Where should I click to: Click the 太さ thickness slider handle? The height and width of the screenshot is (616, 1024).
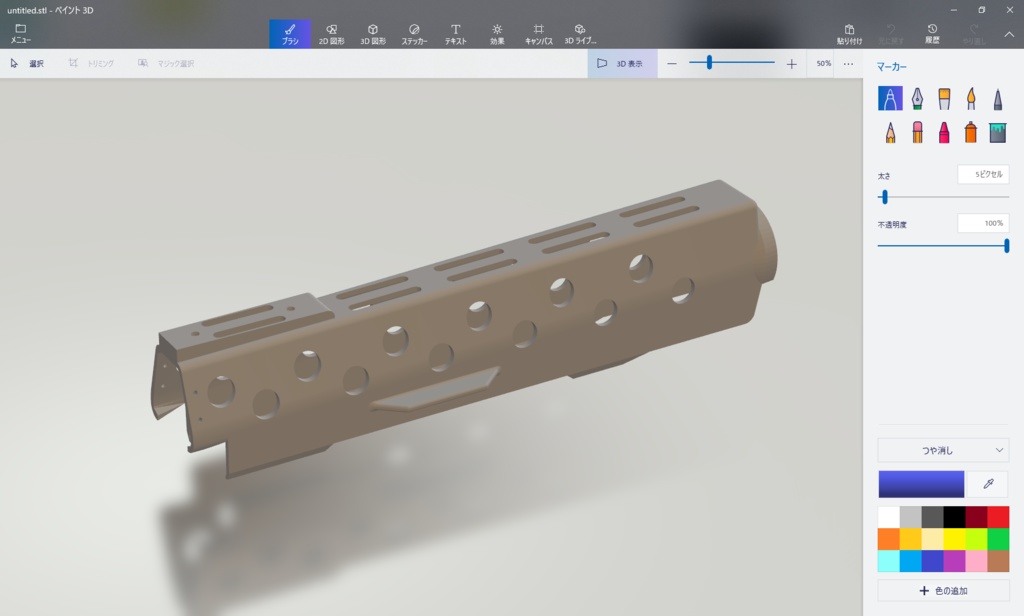(x=885, y=197)
